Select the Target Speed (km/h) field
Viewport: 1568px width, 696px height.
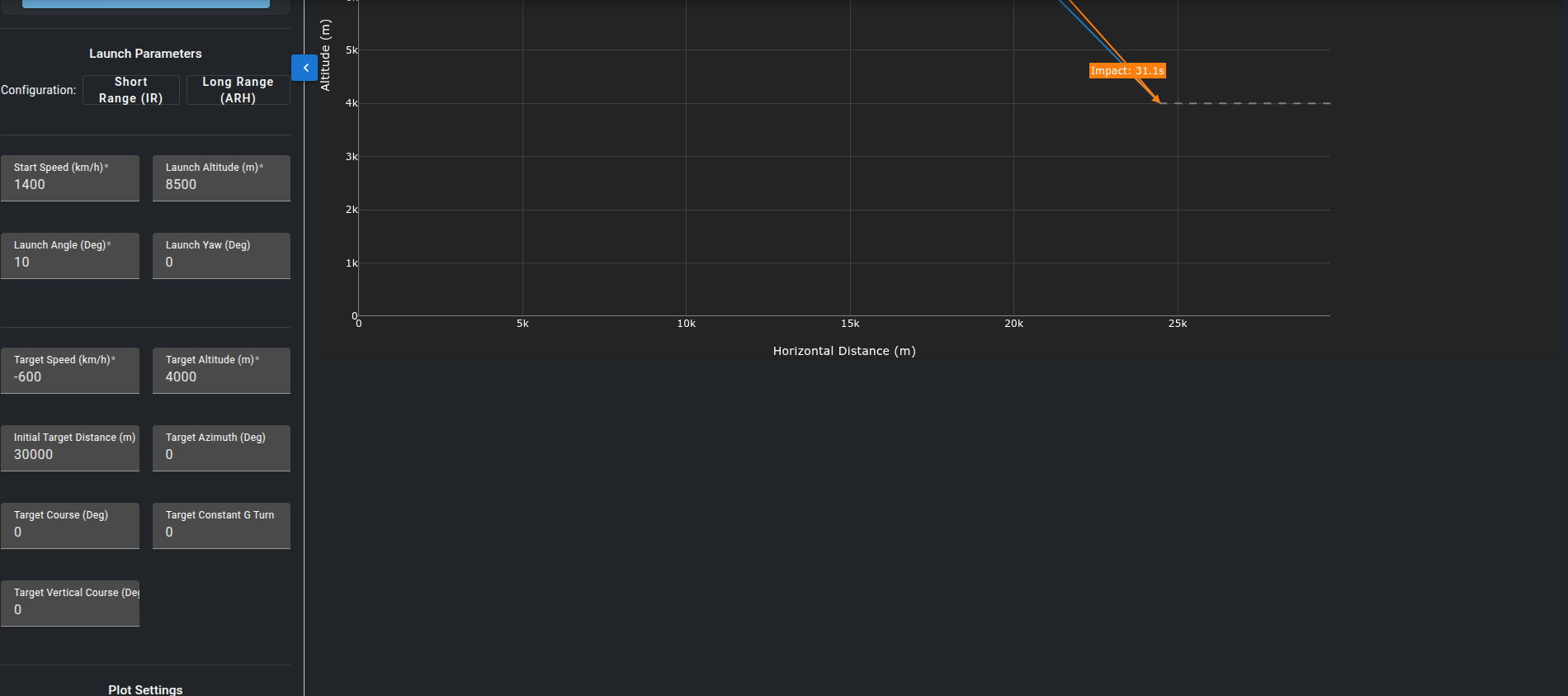click(x=70, y=376)
